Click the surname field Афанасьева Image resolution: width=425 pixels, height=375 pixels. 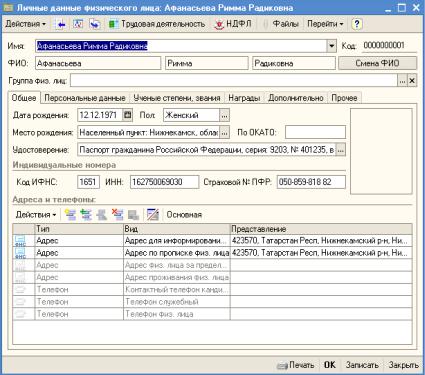(x=98, y=63)
